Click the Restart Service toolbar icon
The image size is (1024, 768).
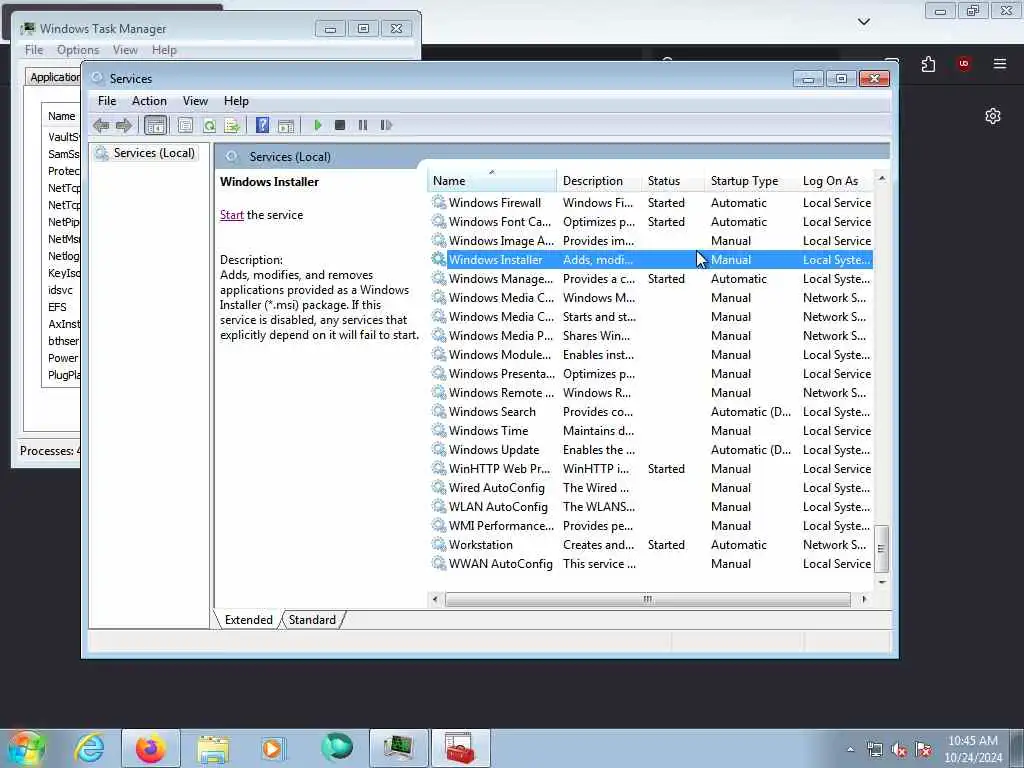tap(386, 125)
